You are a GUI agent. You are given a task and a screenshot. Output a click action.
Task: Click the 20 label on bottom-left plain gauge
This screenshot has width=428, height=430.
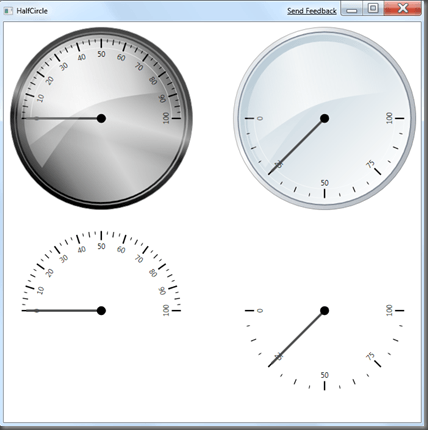click(50, 273)
